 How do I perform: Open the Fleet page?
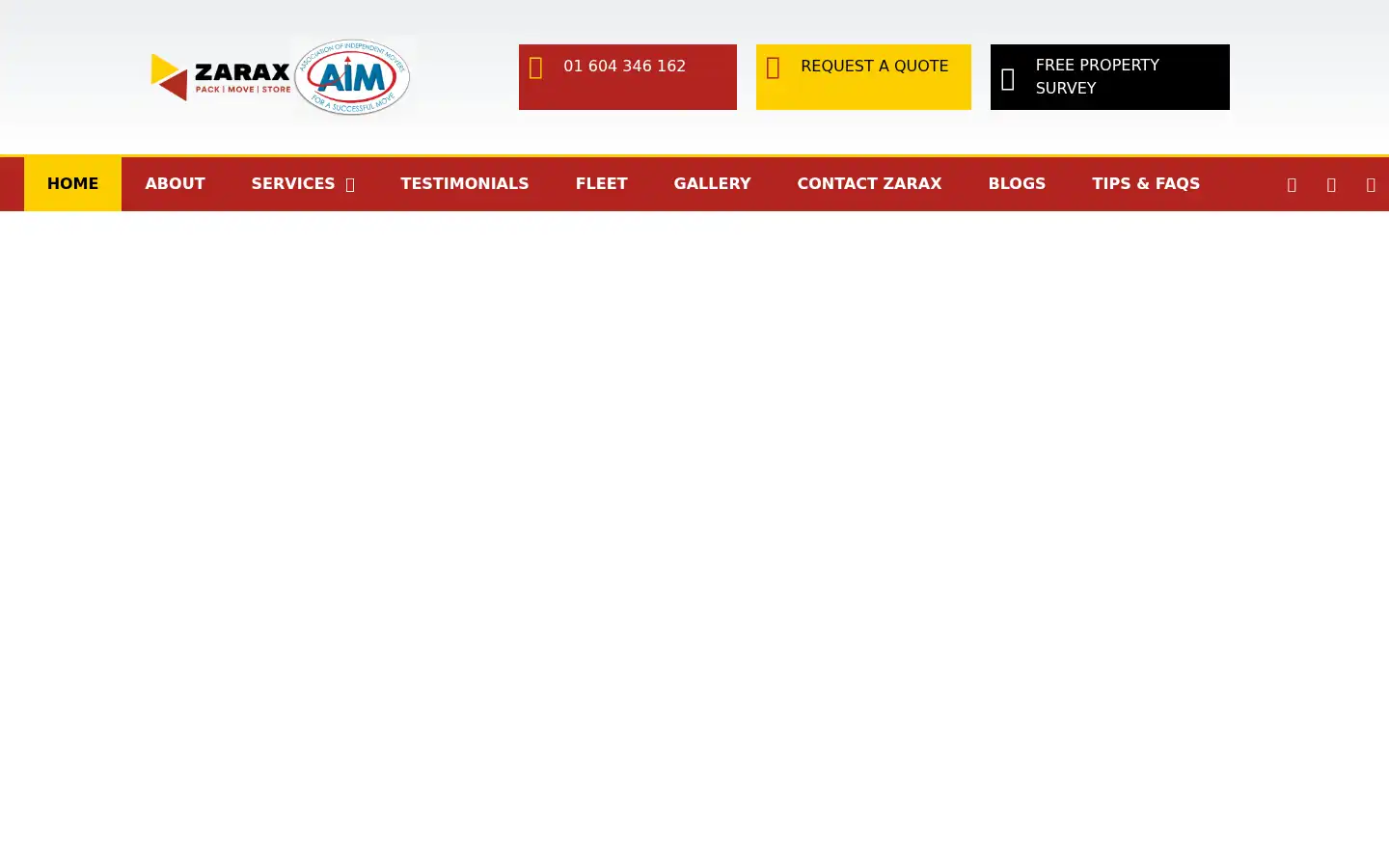601,183
